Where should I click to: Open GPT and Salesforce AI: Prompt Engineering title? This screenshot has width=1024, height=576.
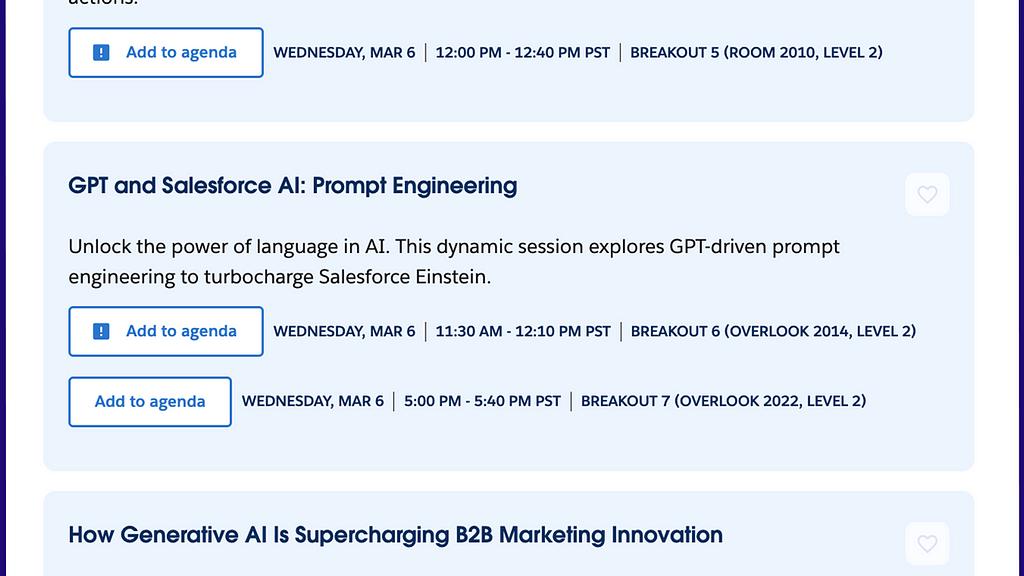pyautogui.click(x=292, y=186)
